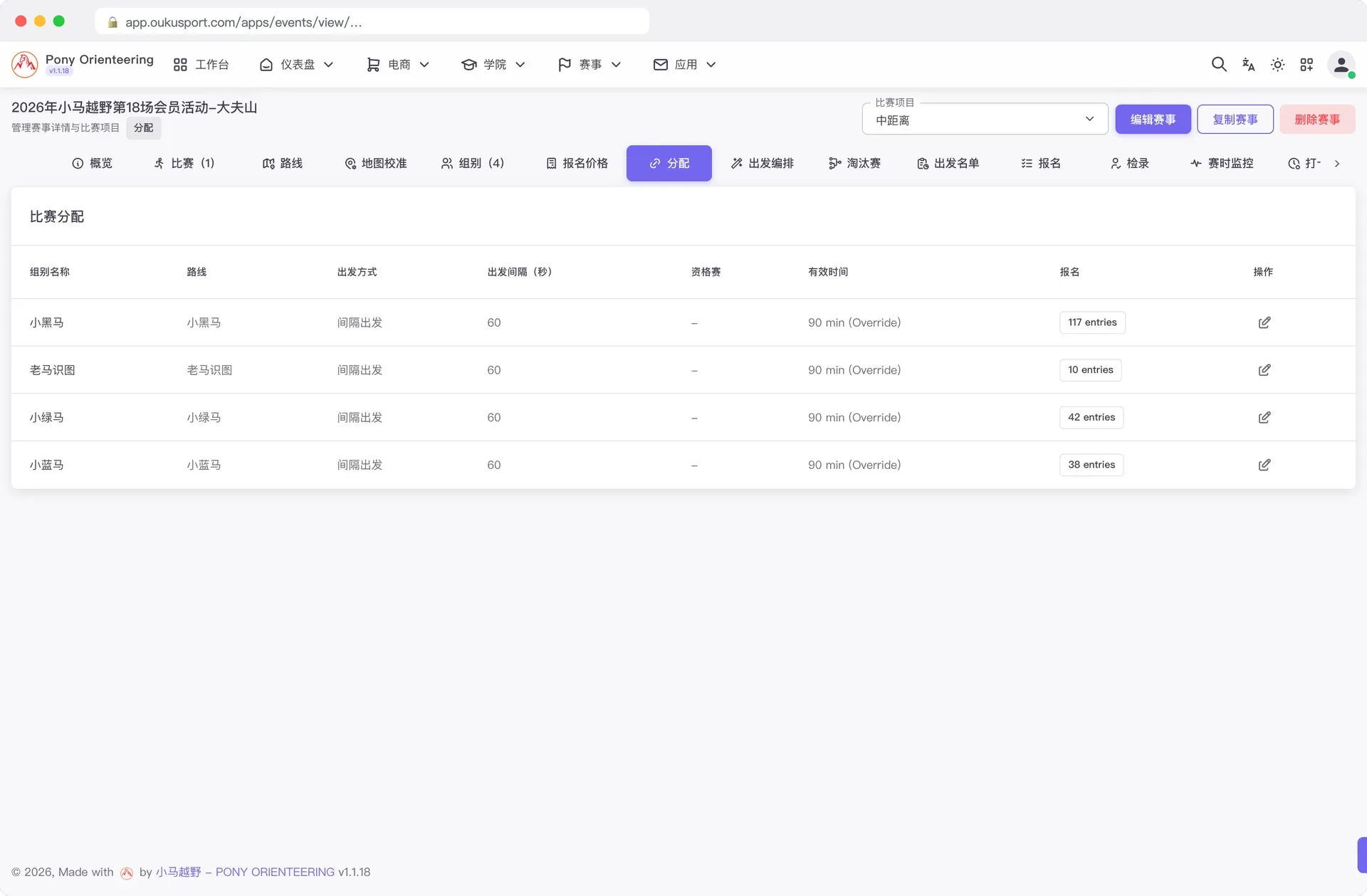Open the 38 entries badge

[1091, 465]
